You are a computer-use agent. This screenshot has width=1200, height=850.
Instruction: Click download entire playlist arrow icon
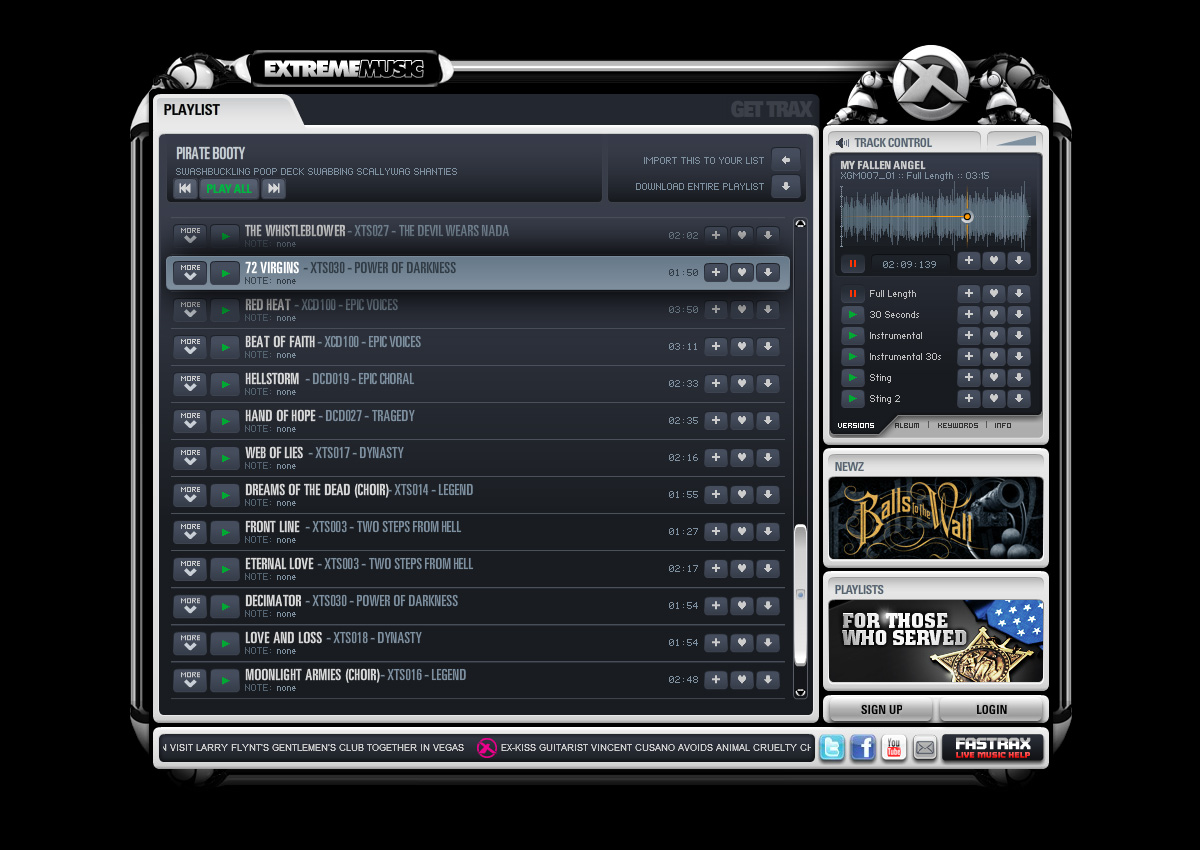point(786,186)
